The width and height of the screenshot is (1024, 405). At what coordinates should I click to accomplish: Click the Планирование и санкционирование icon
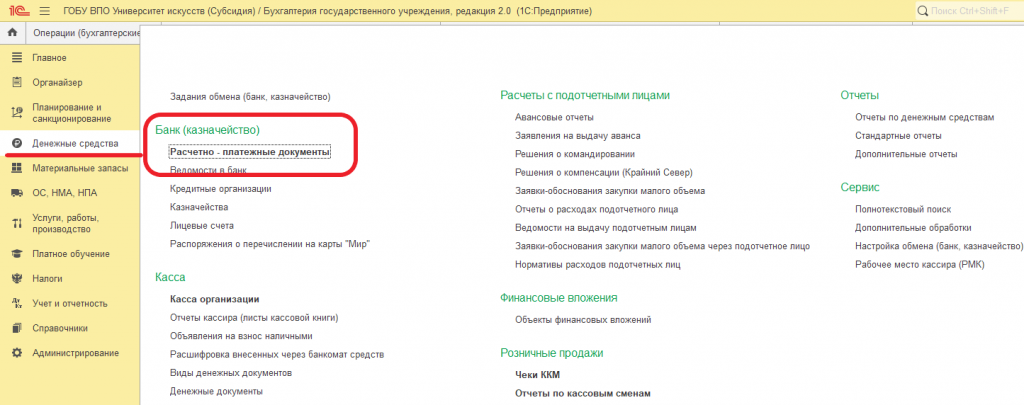pyautogui.click(x=18, y=113)
